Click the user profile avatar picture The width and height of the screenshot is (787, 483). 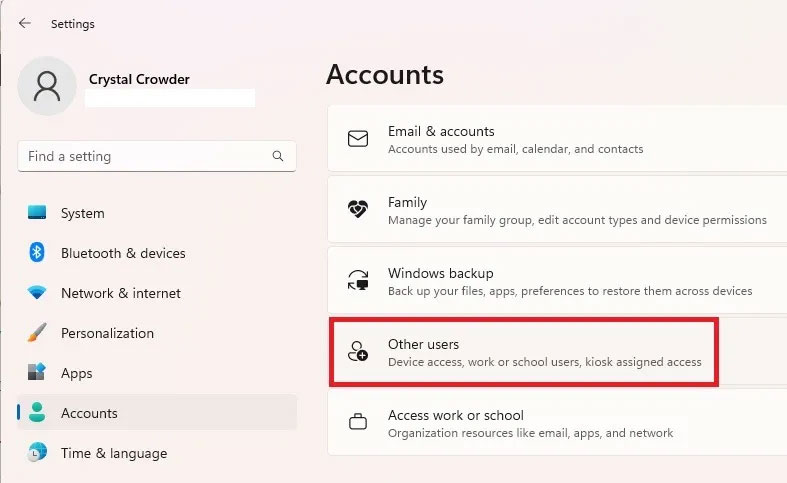[46, 86]
